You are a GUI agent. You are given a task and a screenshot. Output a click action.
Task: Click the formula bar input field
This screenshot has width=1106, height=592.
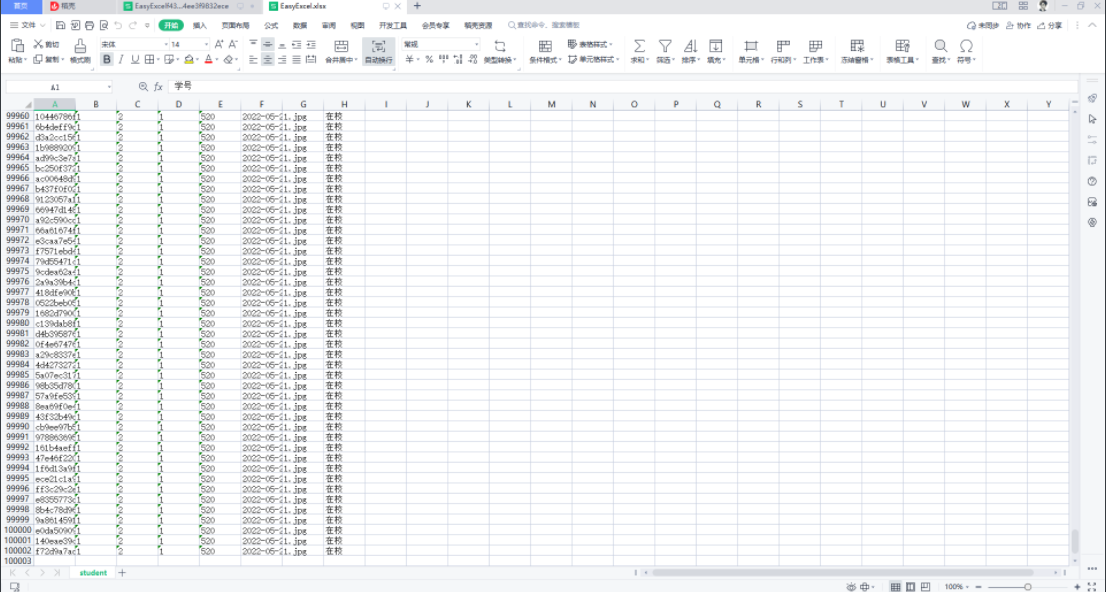click(623, 86)
